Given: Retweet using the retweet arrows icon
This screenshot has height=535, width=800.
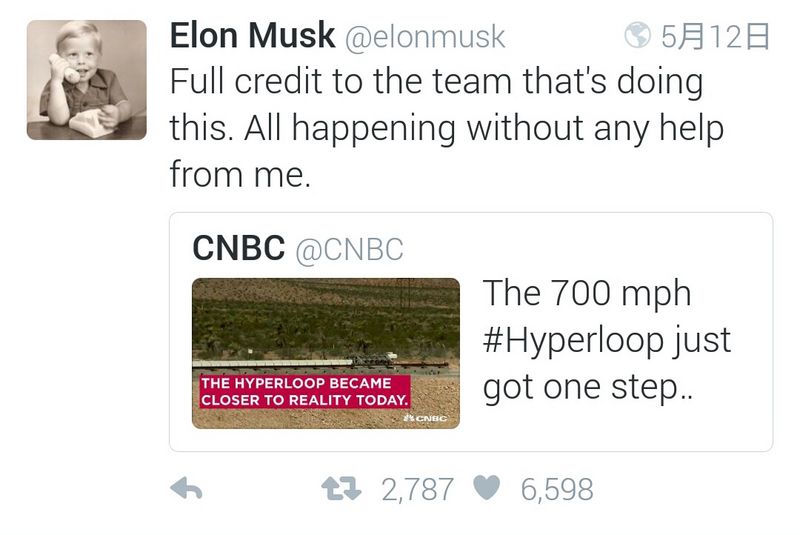Looking at the screenshot, I should [341, 489].
